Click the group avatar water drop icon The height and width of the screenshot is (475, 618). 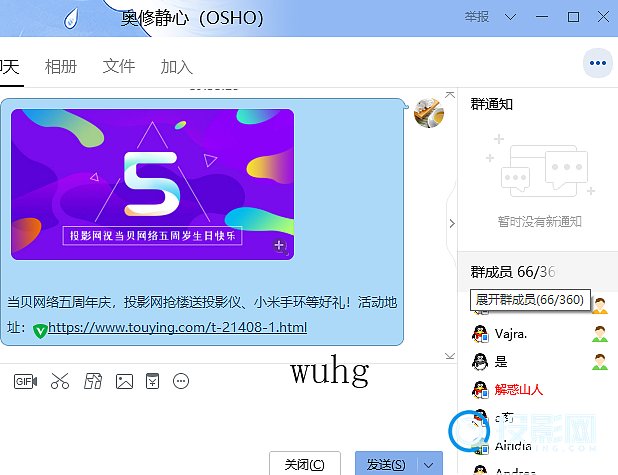coord(71,19)
